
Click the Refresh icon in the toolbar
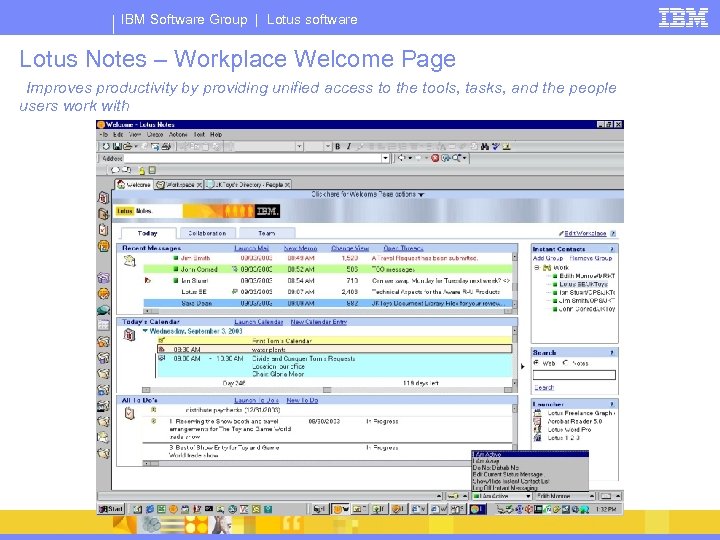(444, 158)
